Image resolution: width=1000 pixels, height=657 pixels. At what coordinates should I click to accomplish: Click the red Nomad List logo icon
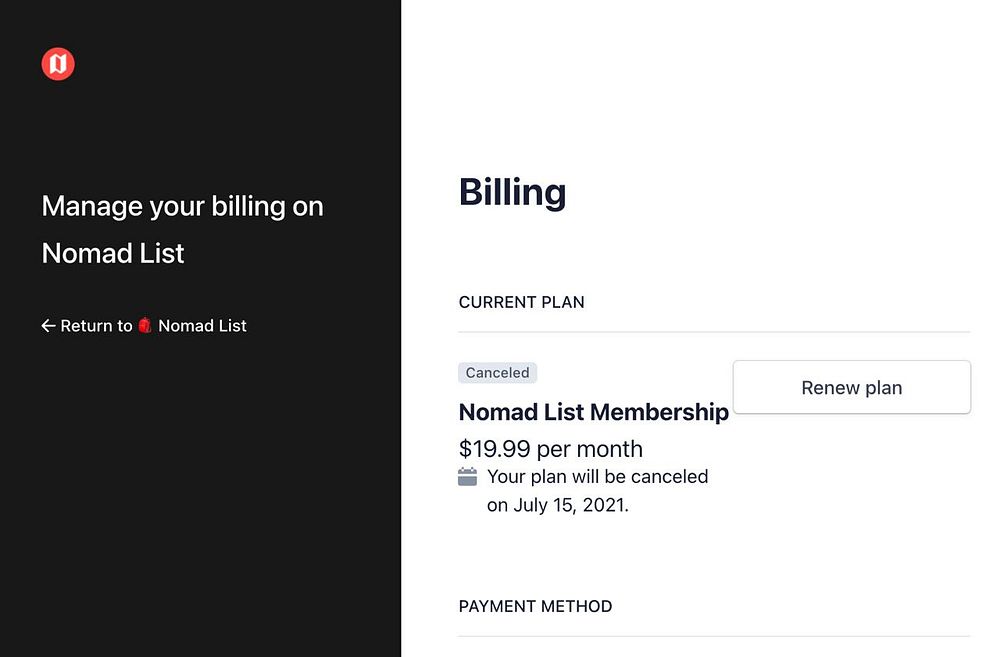(58, 64)
